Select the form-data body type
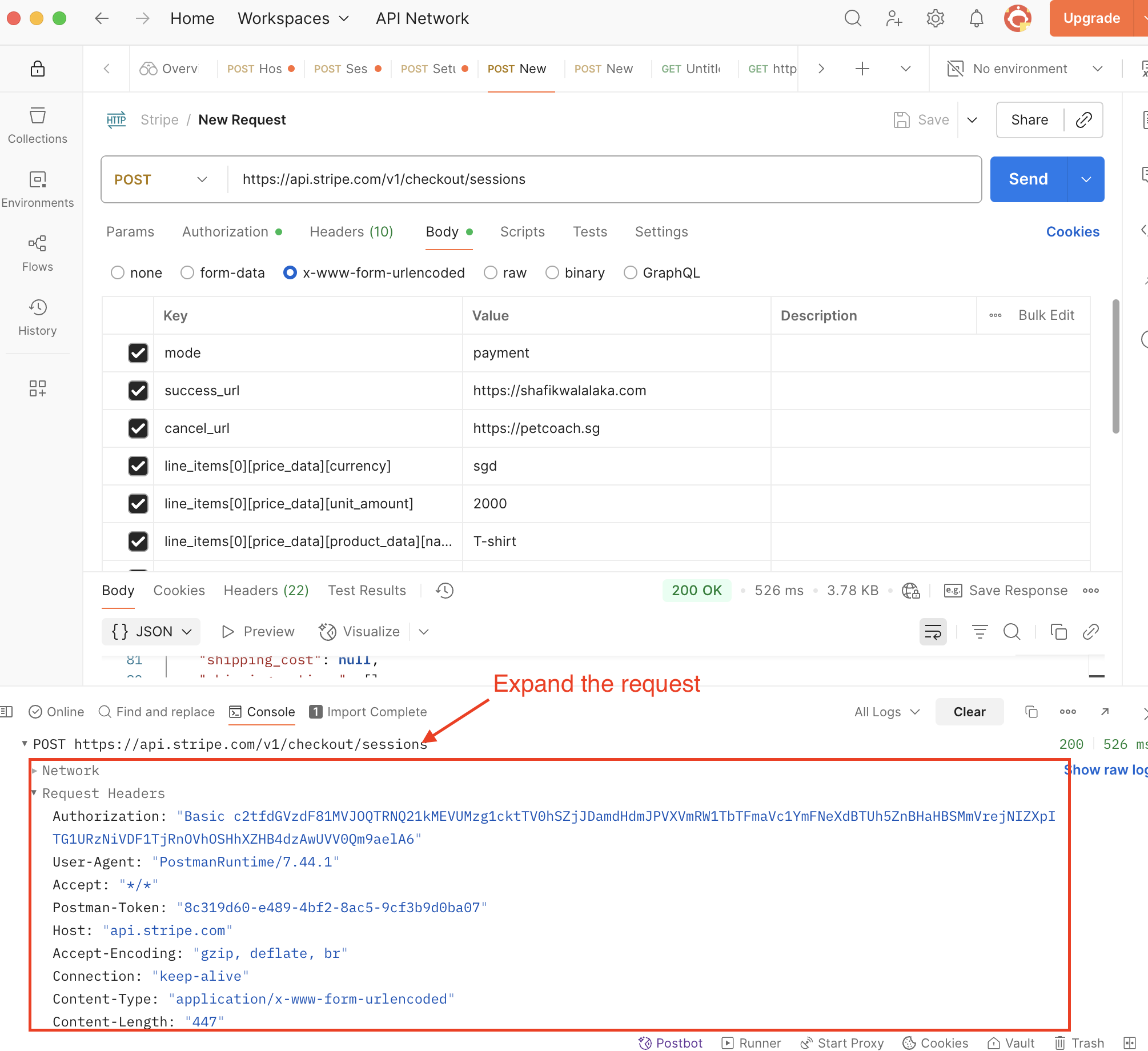The height and width of the screenshot is (1051, 1148). (x=187, y=273)
